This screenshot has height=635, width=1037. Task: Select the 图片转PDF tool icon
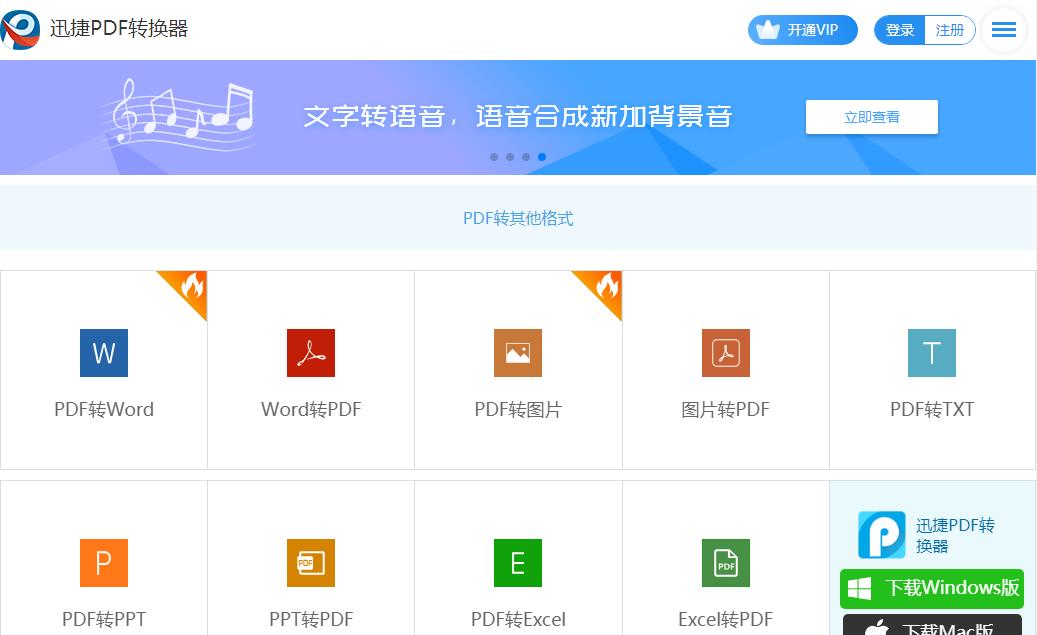(725, 353)
